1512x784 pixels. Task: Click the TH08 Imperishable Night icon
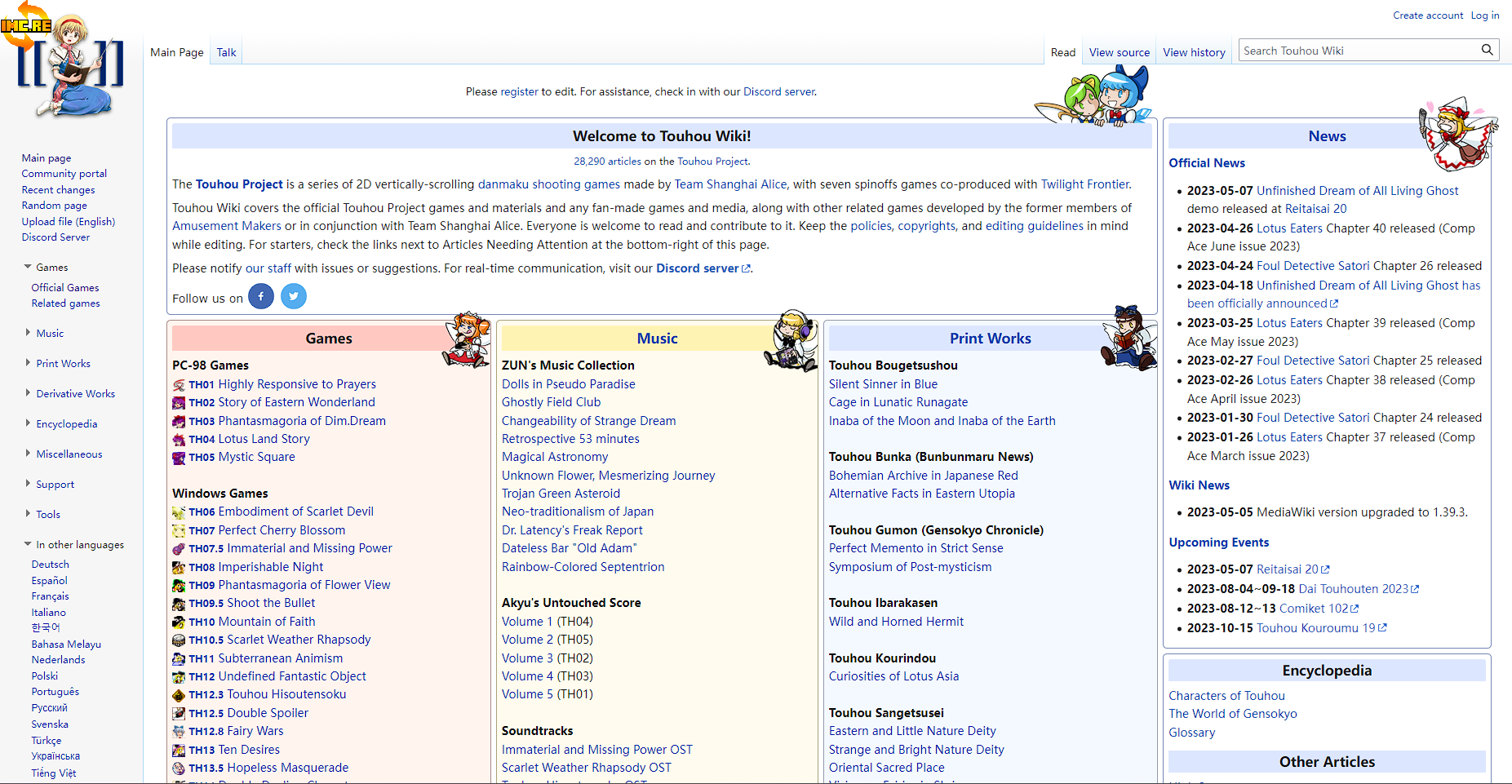pyautogui.click(x=179, y=568)
